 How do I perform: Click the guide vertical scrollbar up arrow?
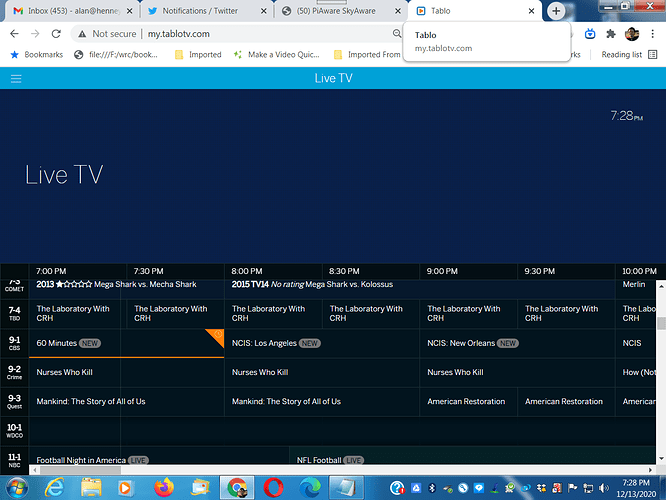(661, 286)
